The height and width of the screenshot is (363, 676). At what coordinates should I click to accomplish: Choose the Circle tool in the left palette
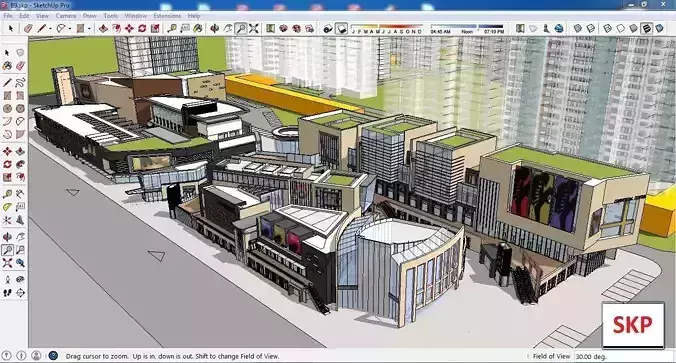[7, 109]
